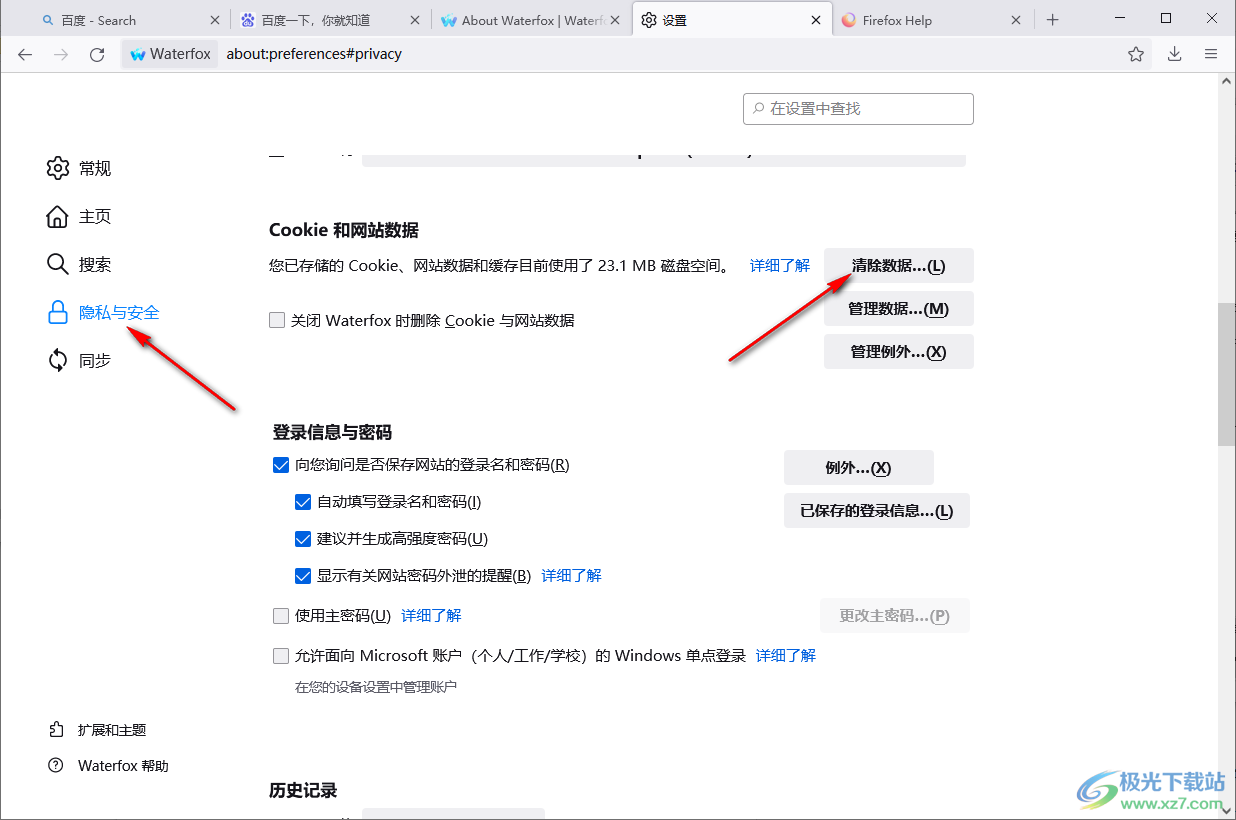This screenshot has width=1236, height=820.
Task: Select the 主页 home icon in sidebar
Action: pos(58,216)
